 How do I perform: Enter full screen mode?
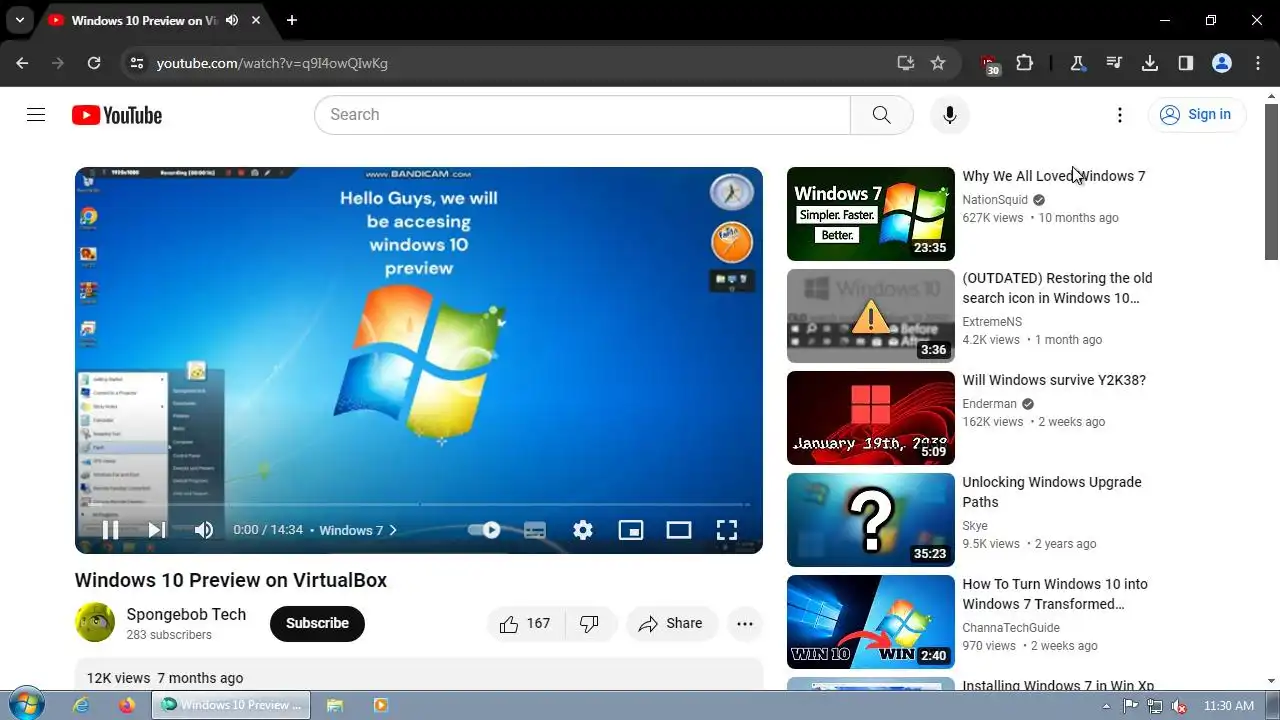727,530
